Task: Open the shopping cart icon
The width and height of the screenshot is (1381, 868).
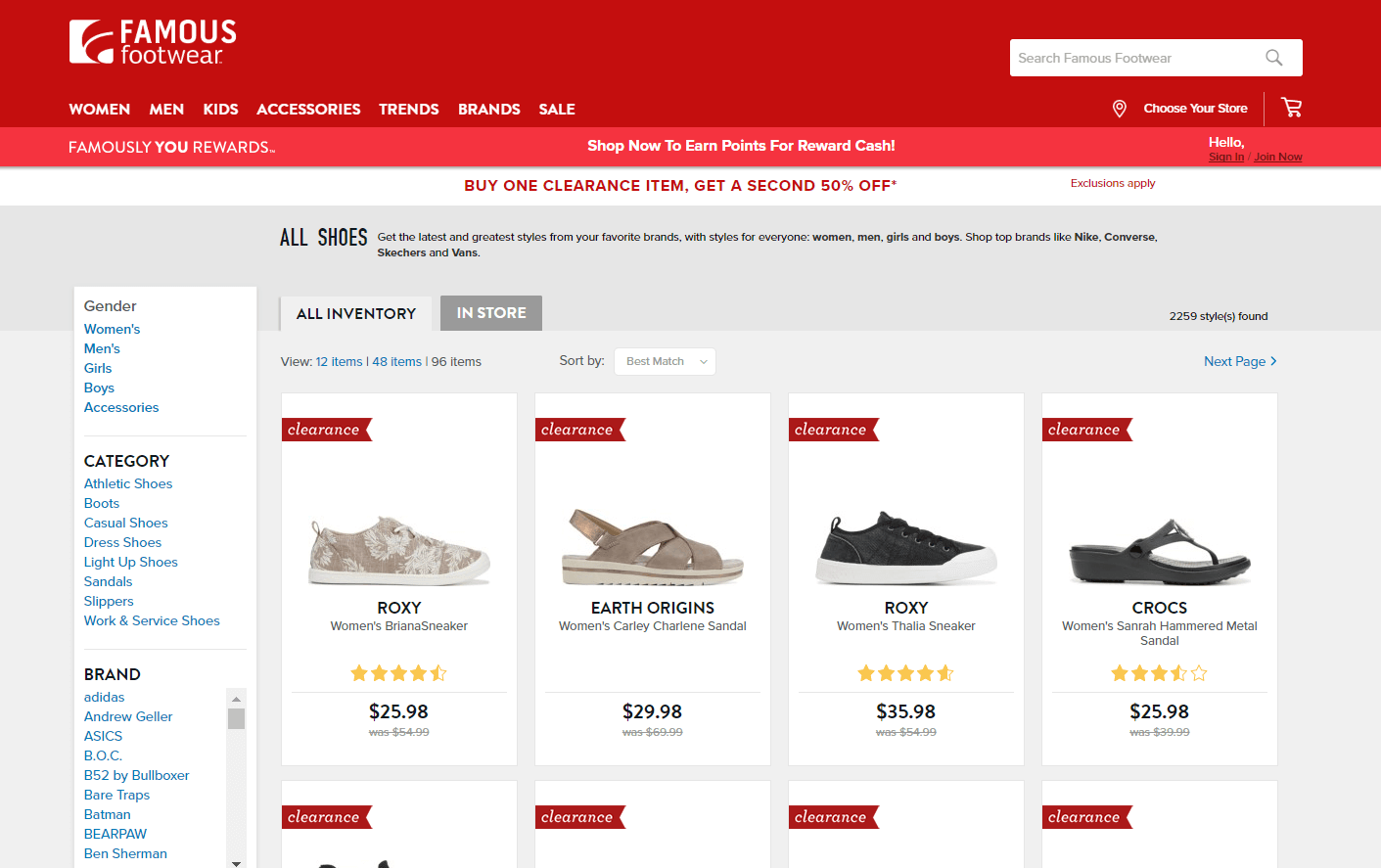Action: (1292, 108)
